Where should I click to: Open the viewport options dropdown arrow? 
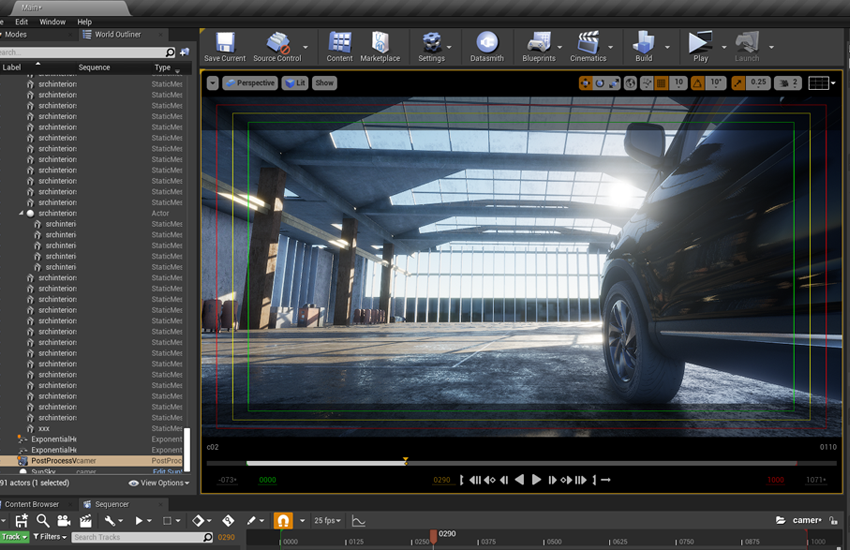pyautogui.click(x=212, y=83)
